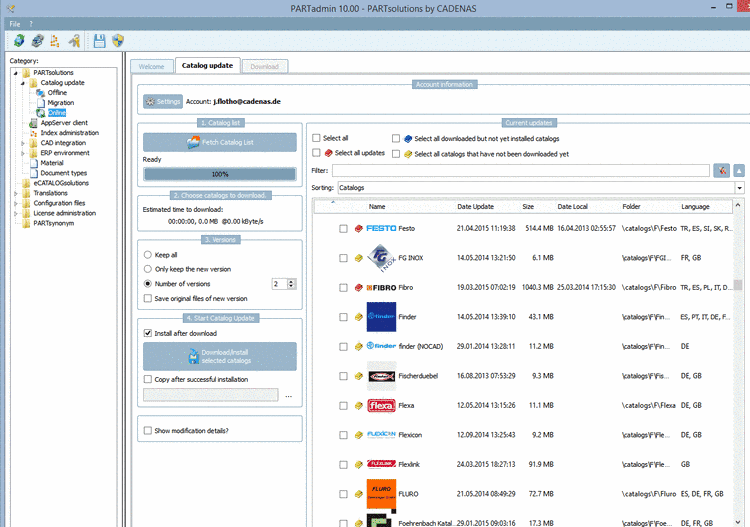Viewport: 750px width, 527px height.
Task: Enable Copy after successful installation
Action: [148, 379]
